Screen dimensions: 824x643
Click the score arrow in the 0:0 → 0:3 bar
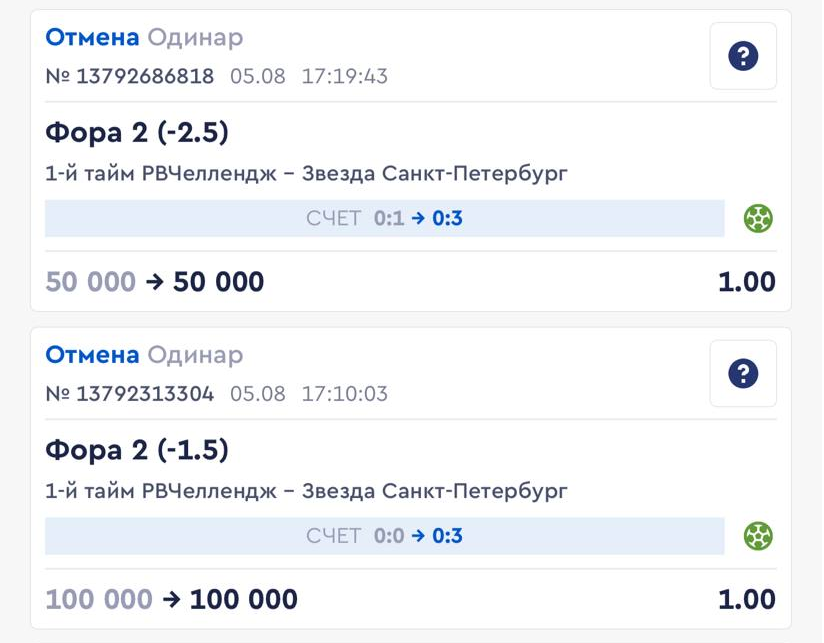(x=418, y=536)
